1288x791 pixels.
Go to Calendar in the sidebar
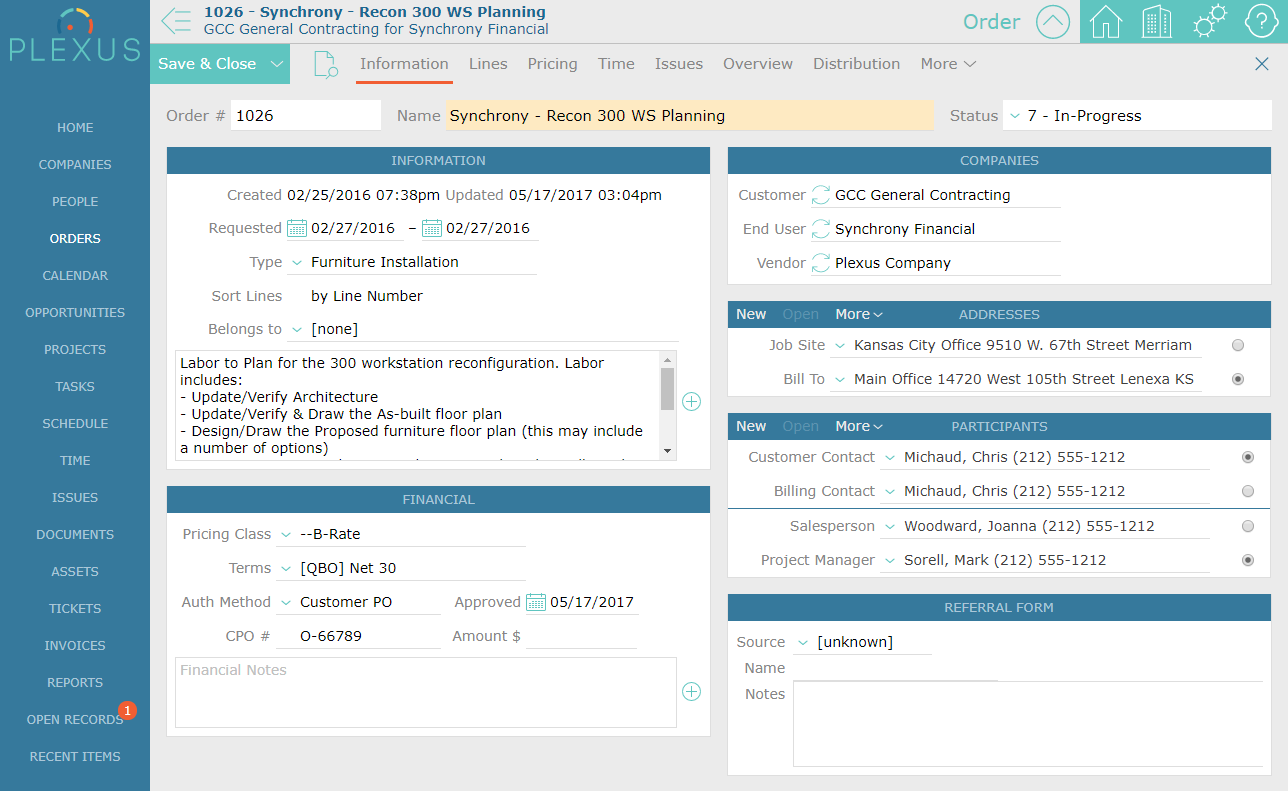point(75,276)
